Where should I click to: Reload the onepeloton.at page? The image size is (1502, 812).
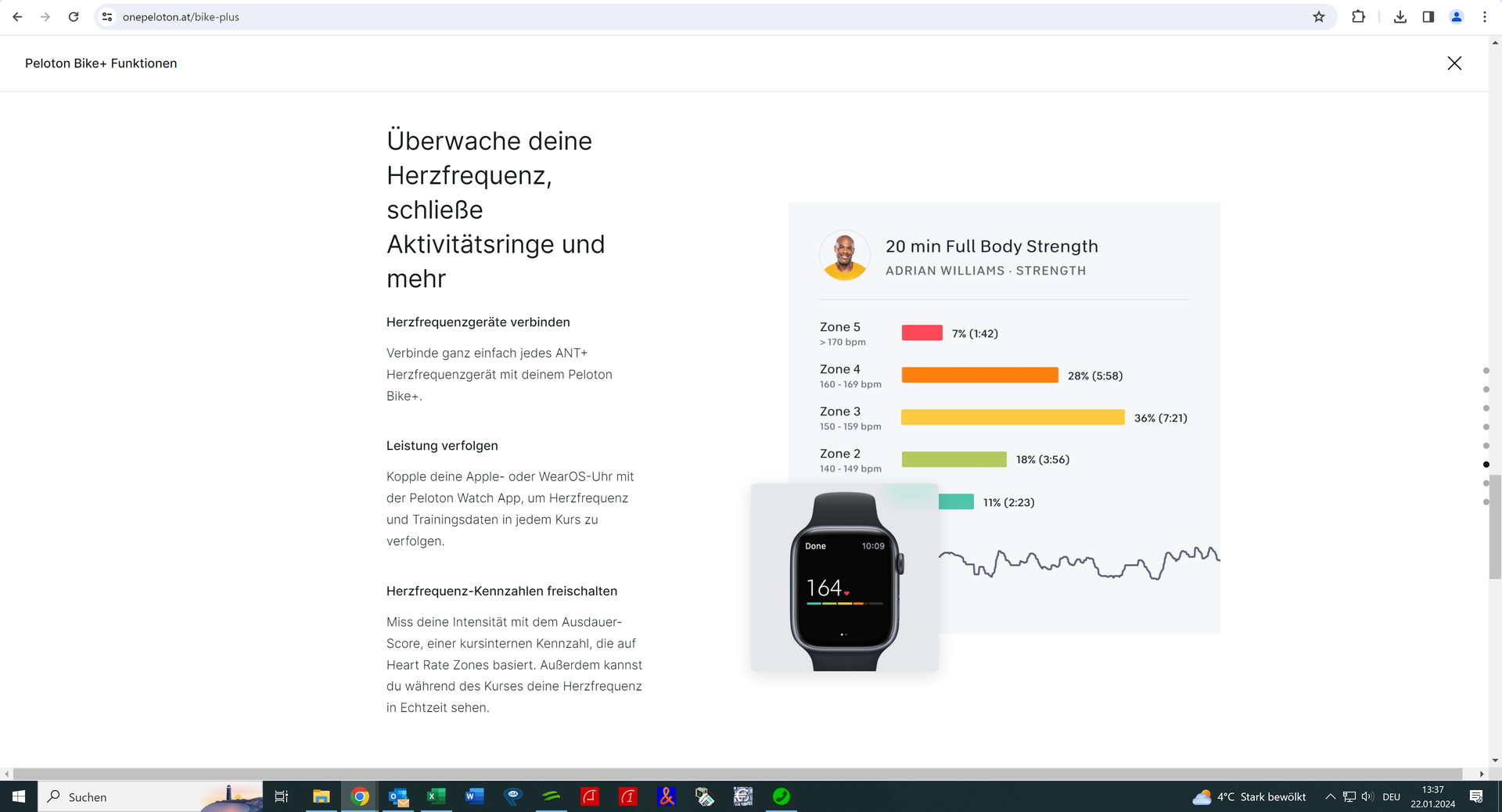pos(74,16)
